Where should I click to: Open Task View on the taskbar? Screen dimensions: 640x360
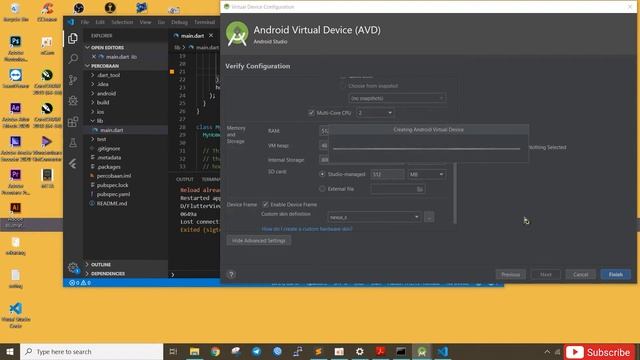[173, 351]
